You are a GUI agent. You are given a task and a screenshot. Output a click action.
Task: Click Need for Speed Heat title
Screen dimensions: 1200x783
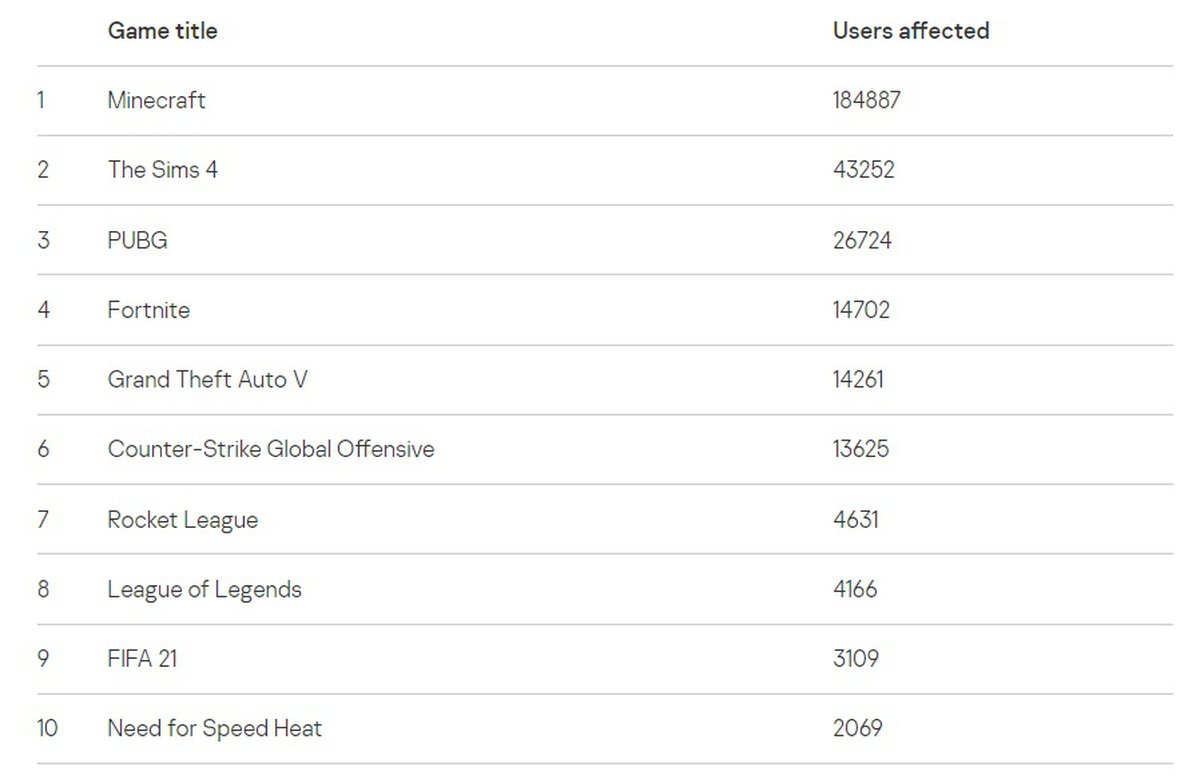[x=215, y=728]
